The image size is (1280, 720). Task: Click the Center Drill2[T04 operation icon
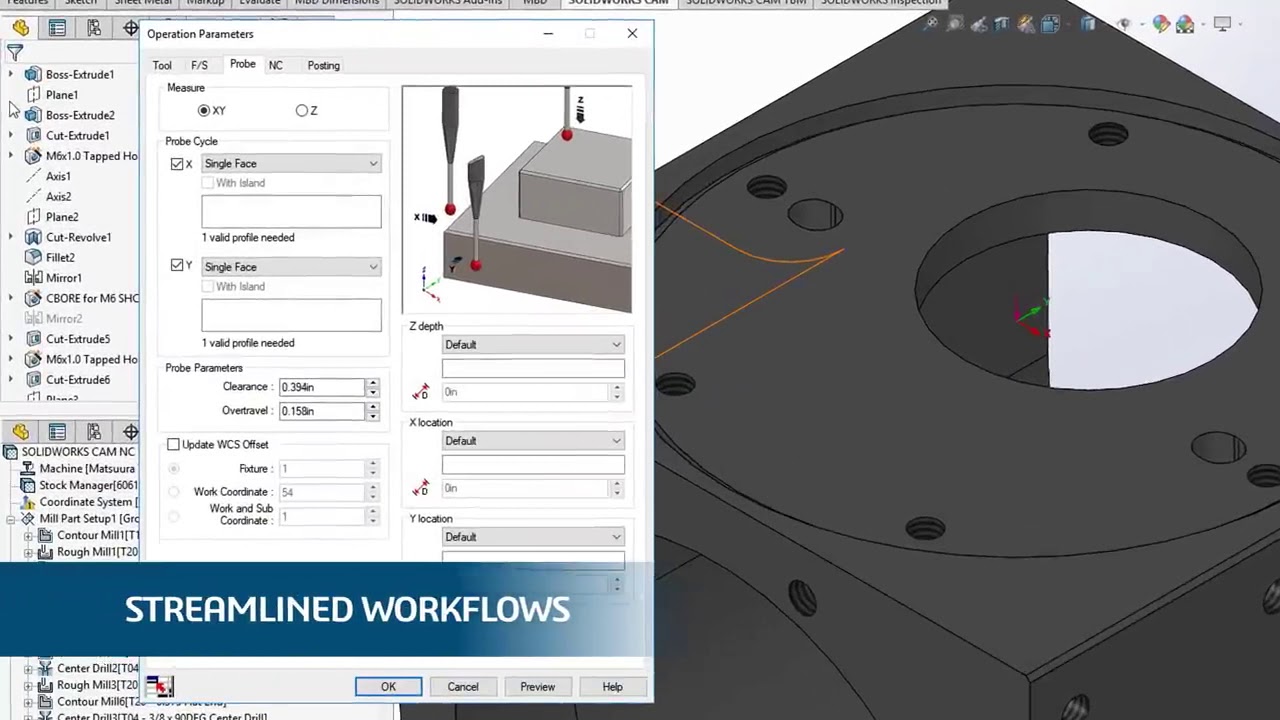point(45,668)
